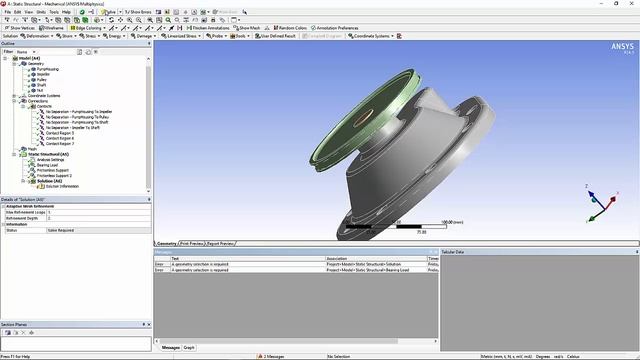Screen dimensions: 640x360
Task: Select No Separation Impeller To Shaft contact
Action: (73, 128)
